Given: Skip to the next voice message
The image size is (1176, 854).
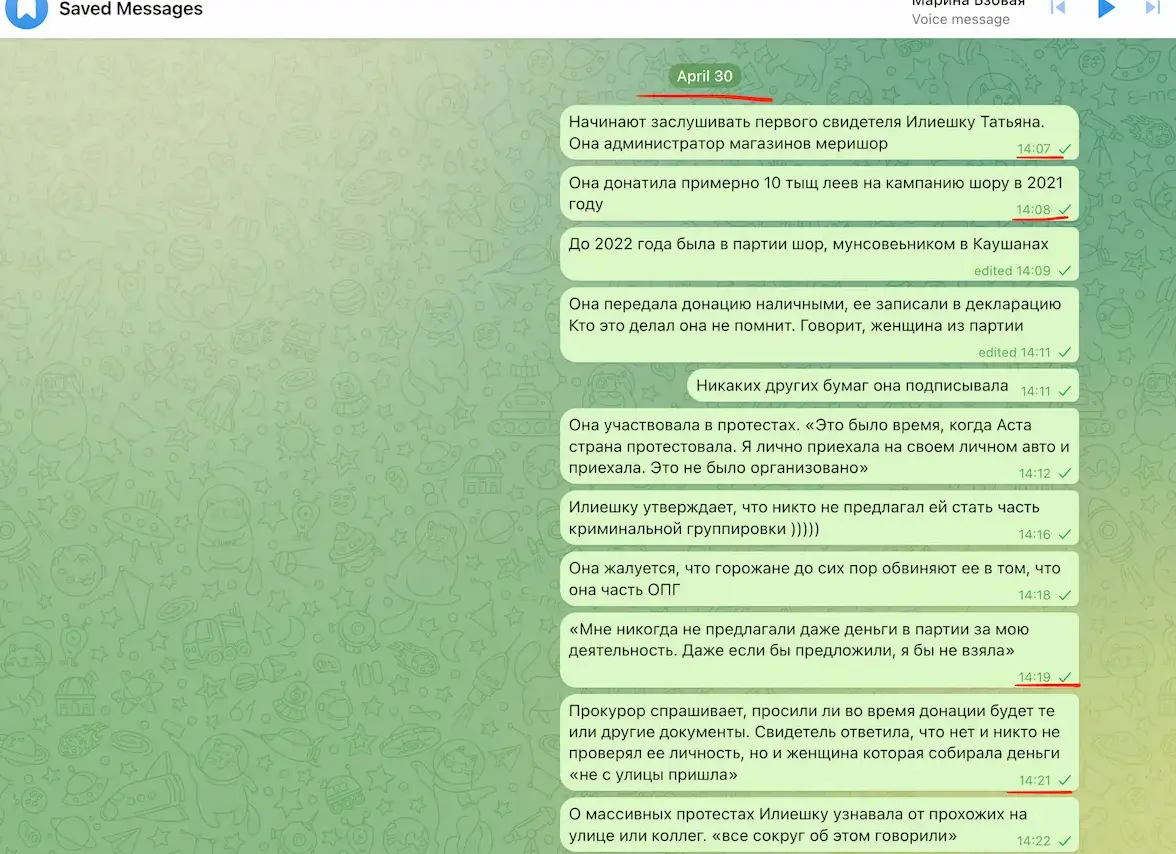Looking at the screenshot, I should (1153, 8).
